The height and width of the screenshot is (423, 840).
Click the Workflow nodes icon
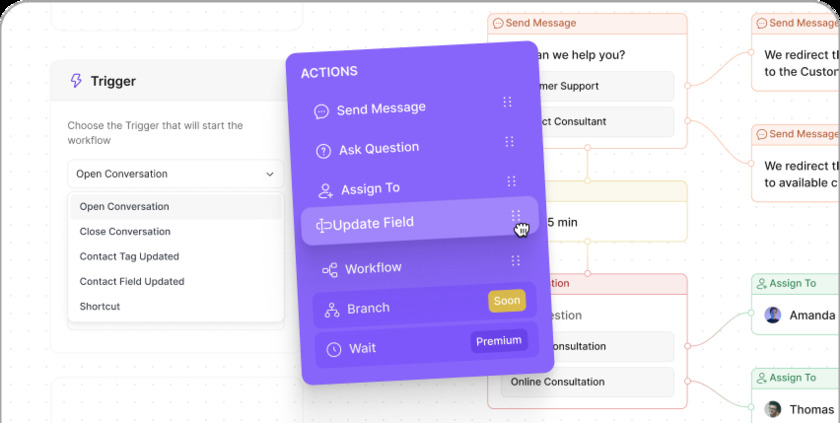click(x=329, y=270)
